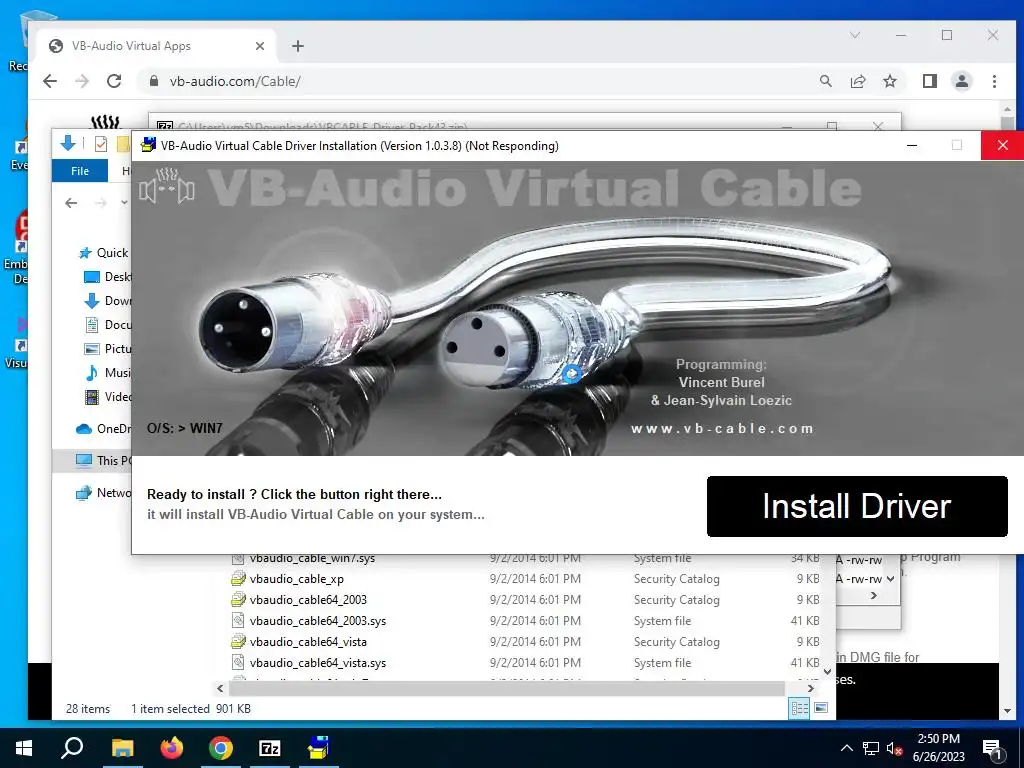Select Videos in Explorer sidebar
Viewport: 1024px width, 768px height.
[108, 396]
